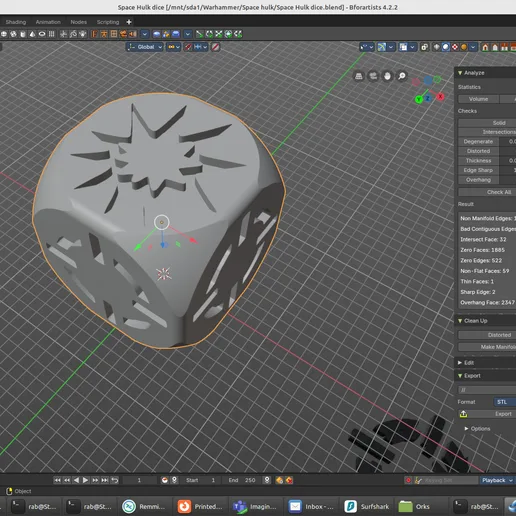Add a UV sphere from the mesh toolbar
Image resolution: width=516 pixels, height=516 pixels.
(4, 34)
